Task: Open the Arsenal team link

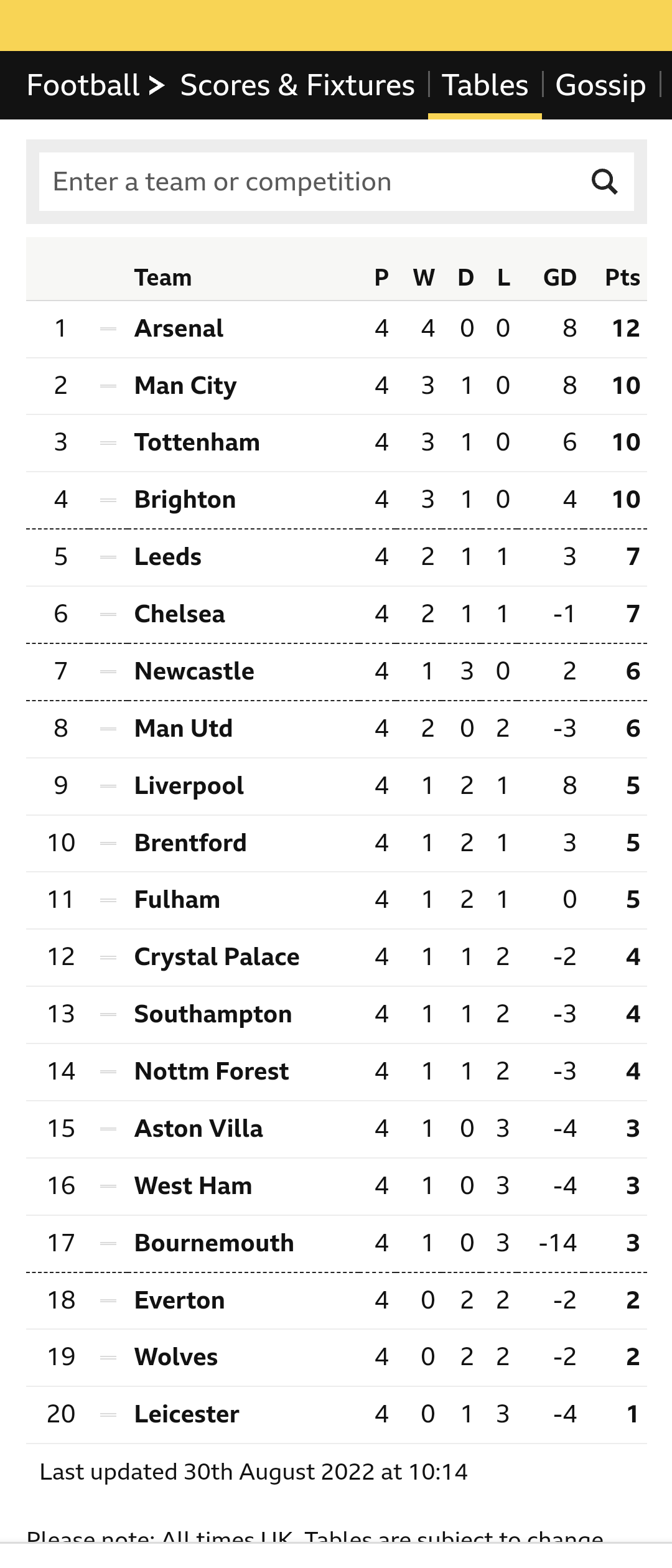Action: tap(179, 329)
